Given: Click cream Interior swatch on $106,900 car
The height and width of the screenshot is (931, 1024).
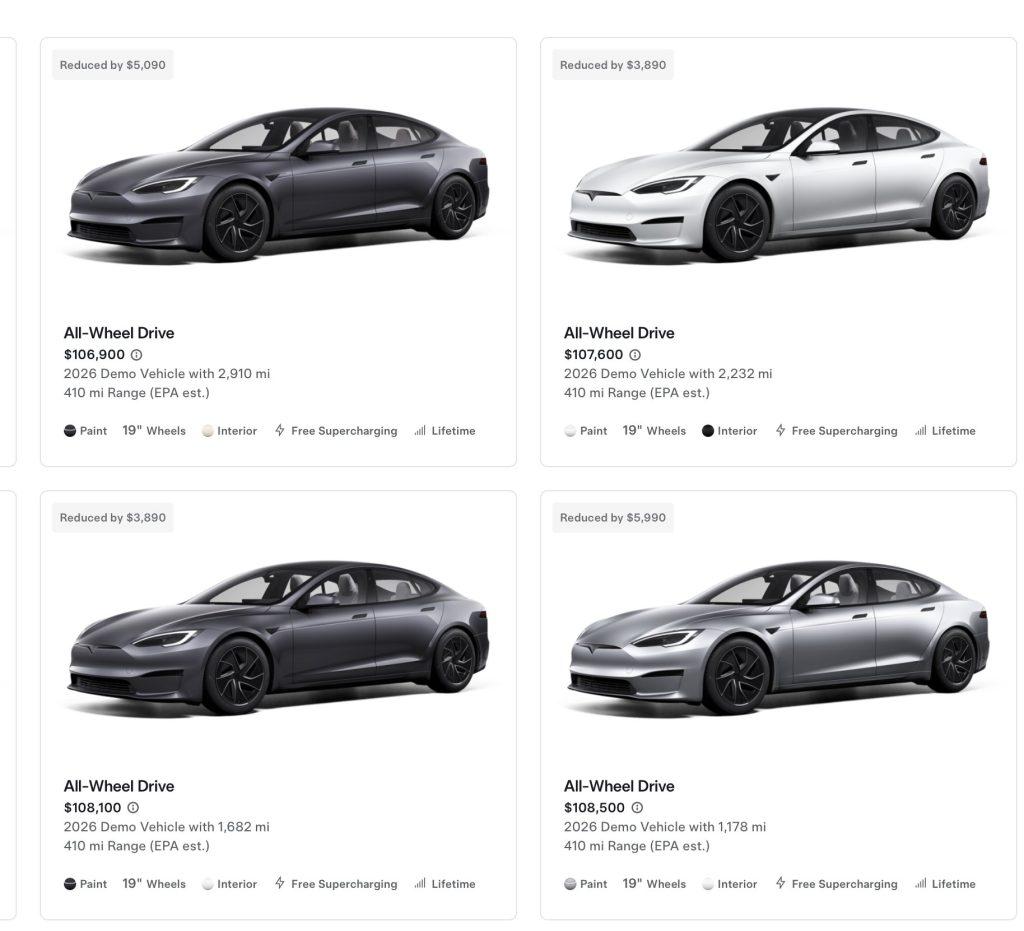Looking at the screenshot, I should click(x=208, y=431).
